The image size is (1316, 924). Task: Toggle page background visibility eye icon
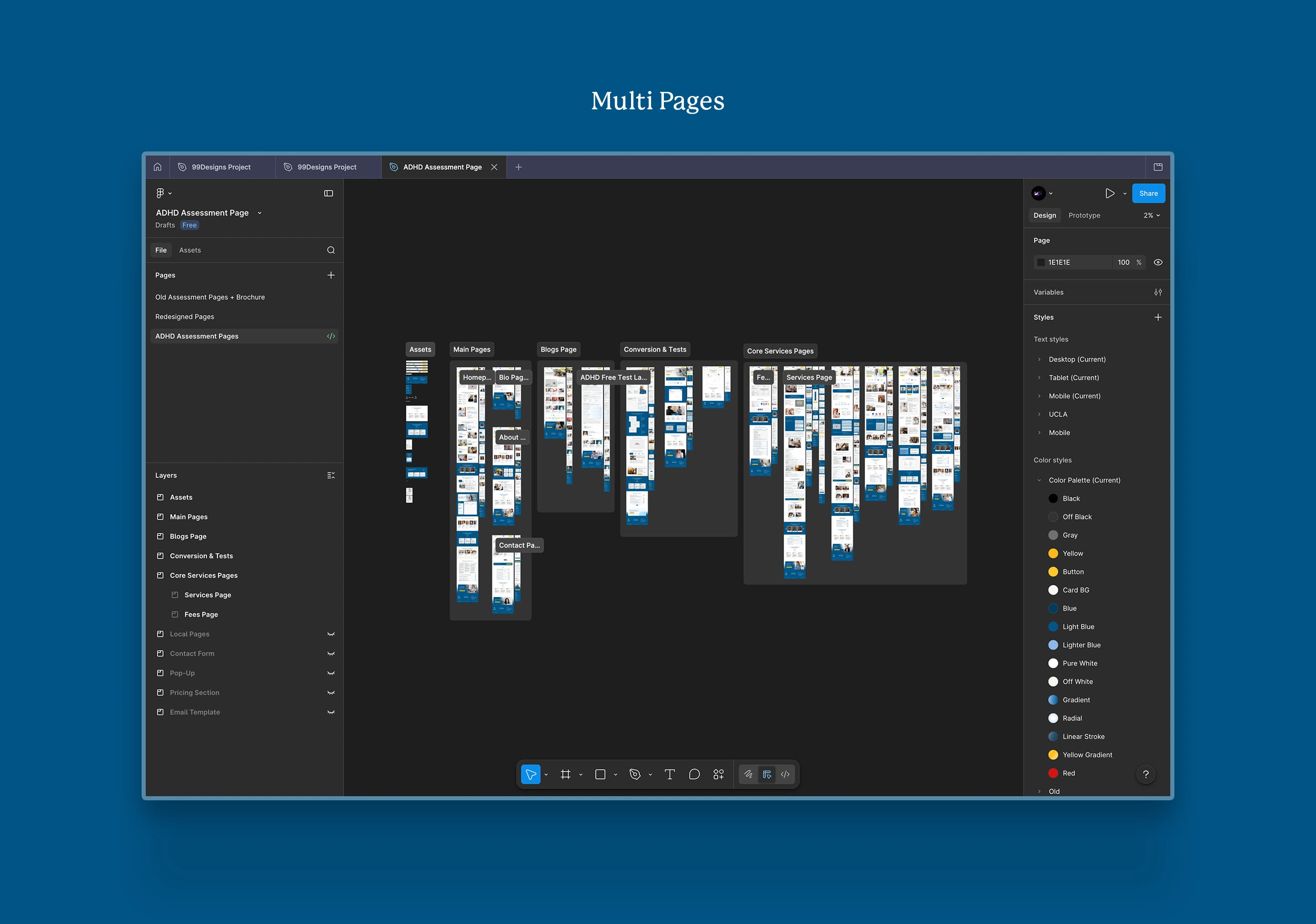tap(1158, 262)
